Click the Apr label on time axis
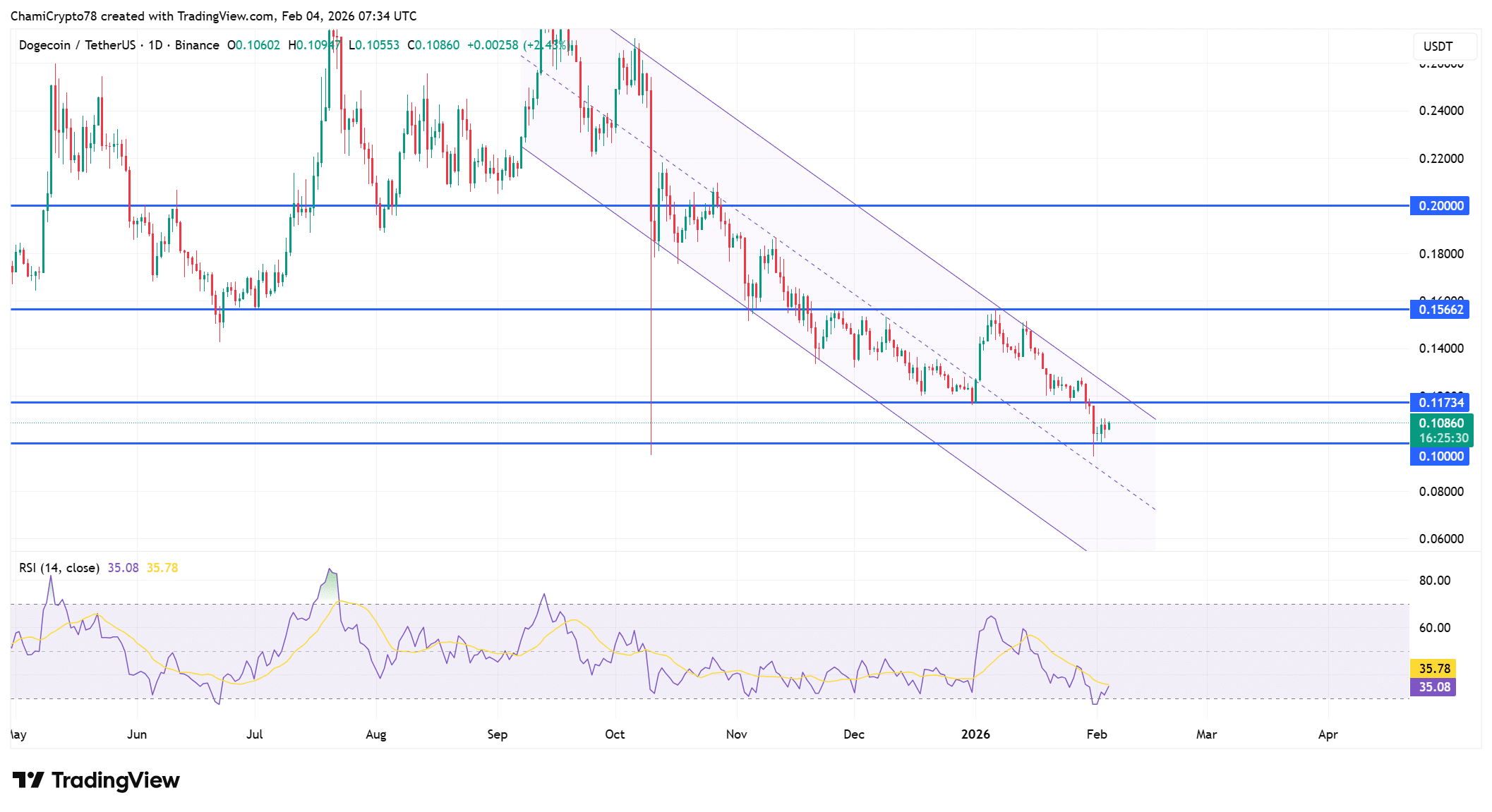Screen dimensions: 1492x812 click(x=1328, y=734)
